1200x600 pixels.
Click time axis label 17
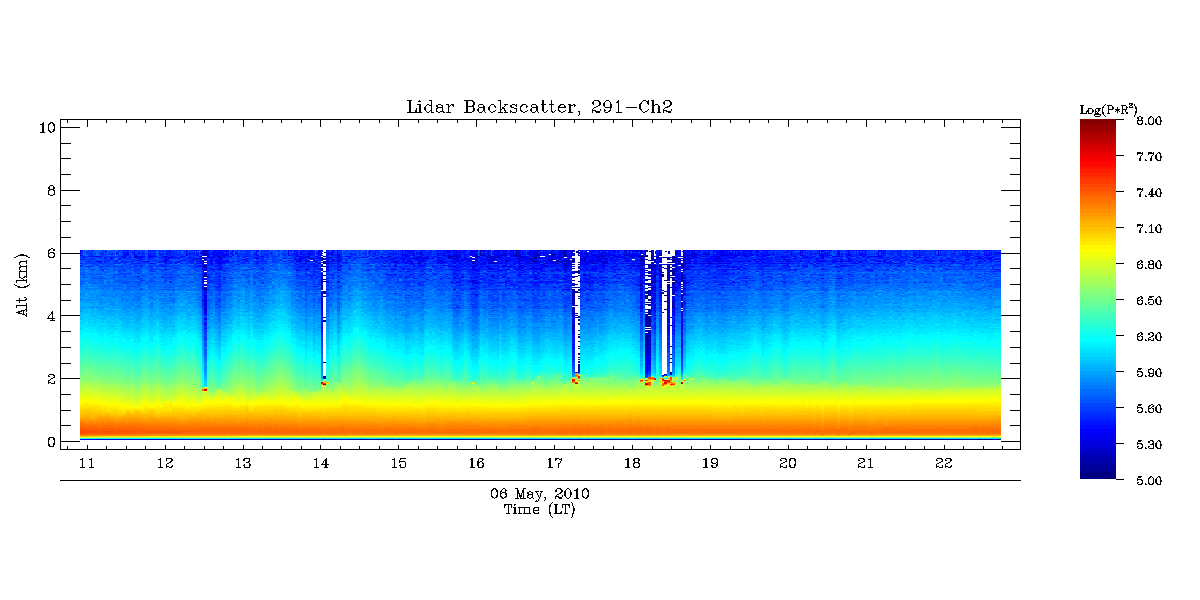(554, 463)
